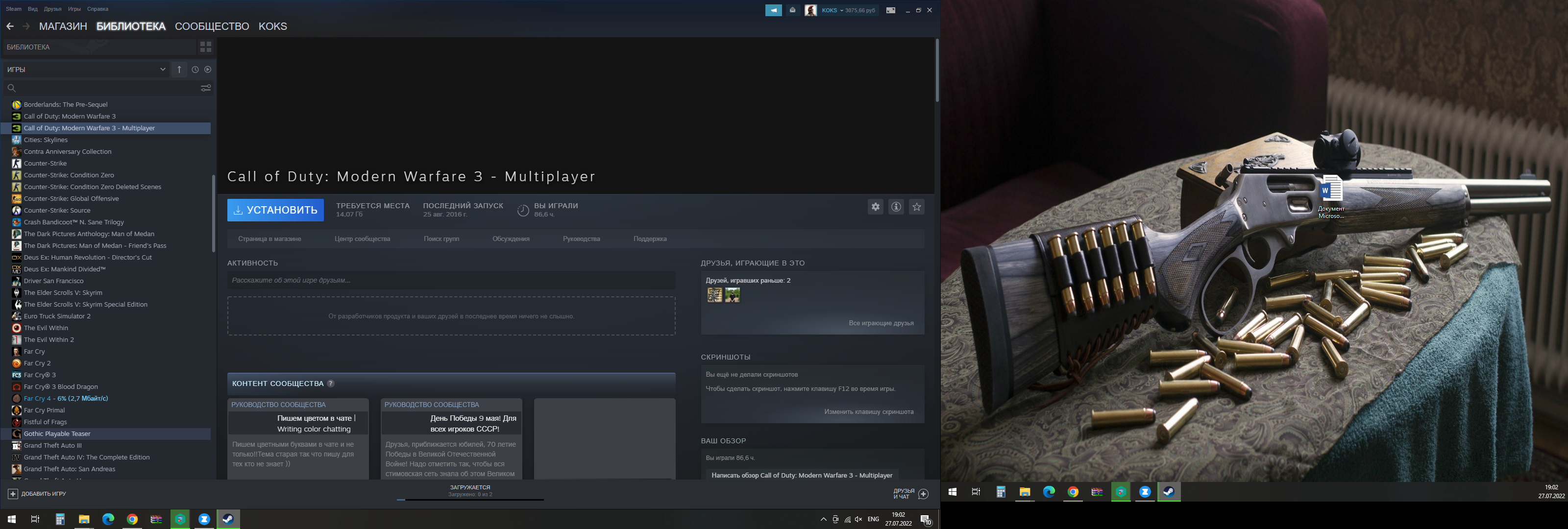The image size is (1568, 529).
Task: Open KOKS profile tab in navigation
Action: 273,26
